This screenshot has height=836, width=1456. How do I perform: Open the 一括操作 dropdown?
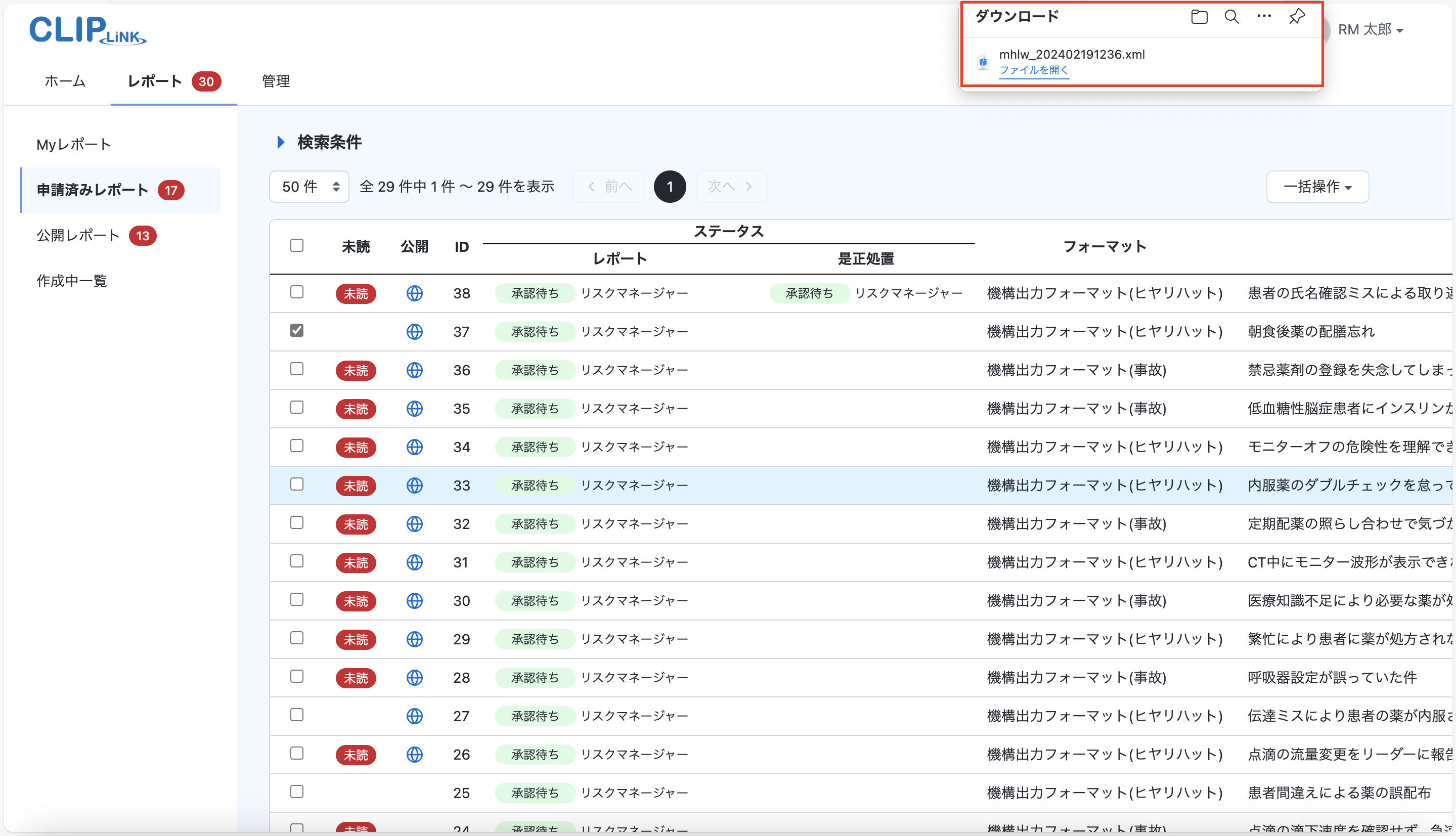[x=1316, y=187]
